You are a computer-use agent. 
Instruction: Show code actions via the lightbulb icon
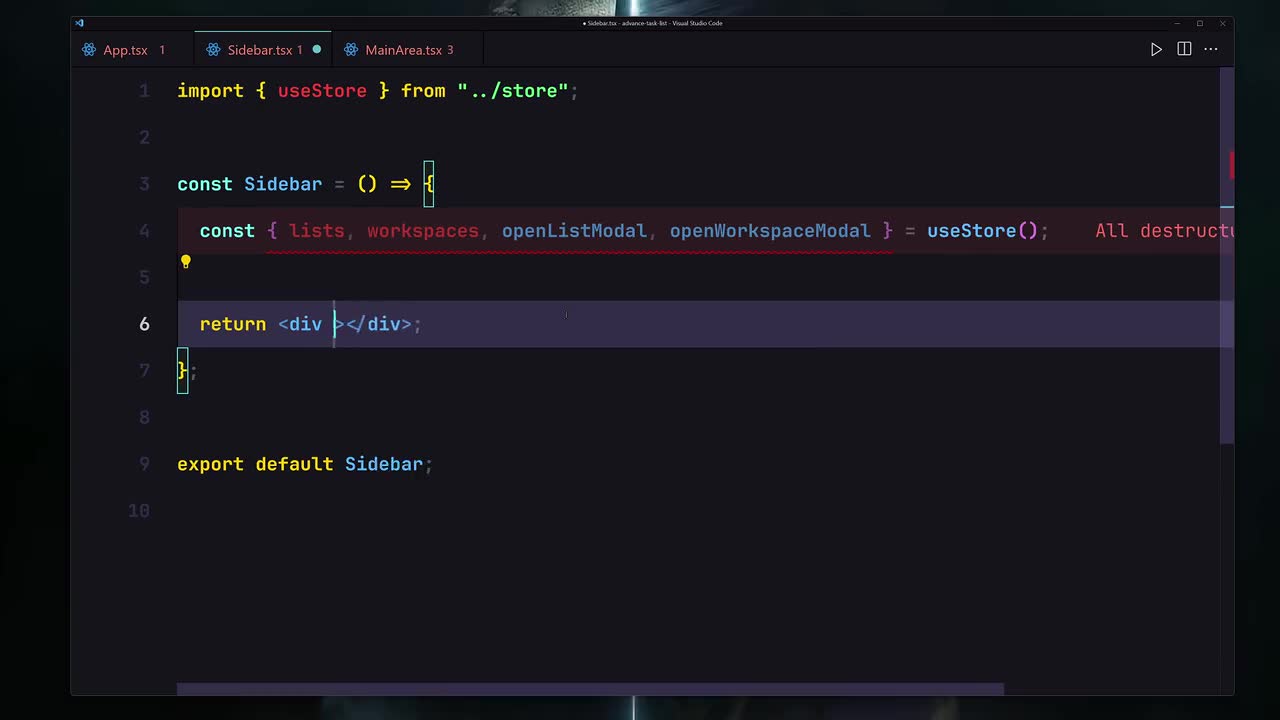tap(185, 262)
